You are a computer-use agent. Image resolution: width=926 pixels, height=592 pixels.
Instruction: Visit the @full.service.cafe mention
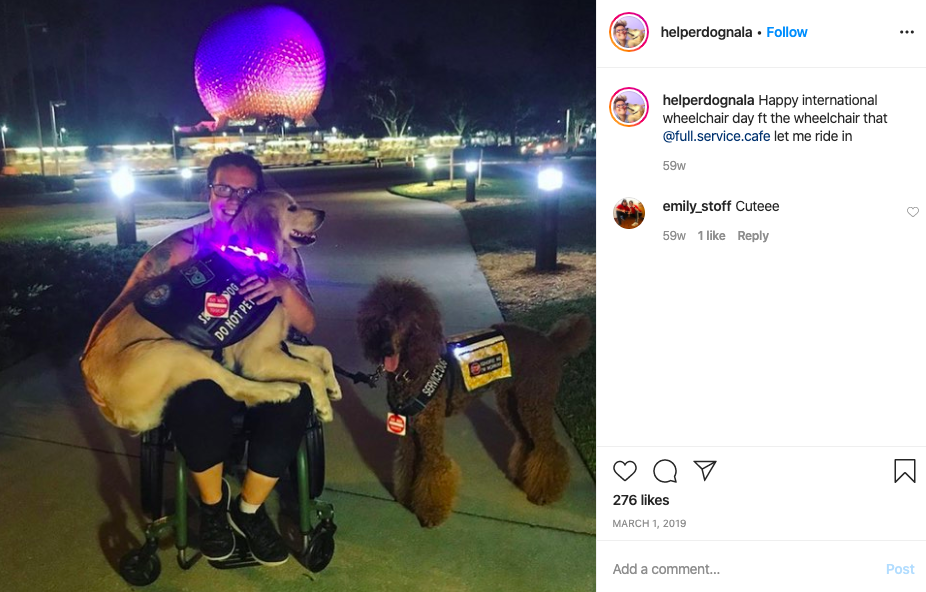[x=716, y=136]
